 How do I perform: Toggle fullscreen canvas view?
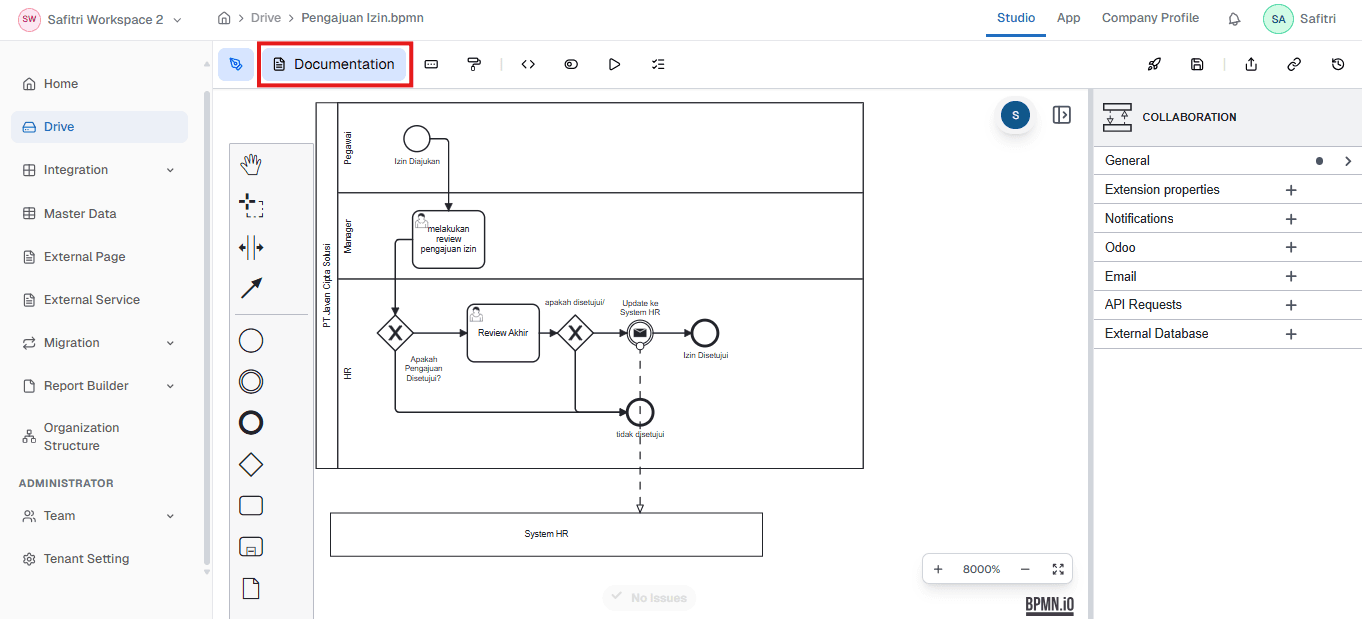pos(1058,569)
